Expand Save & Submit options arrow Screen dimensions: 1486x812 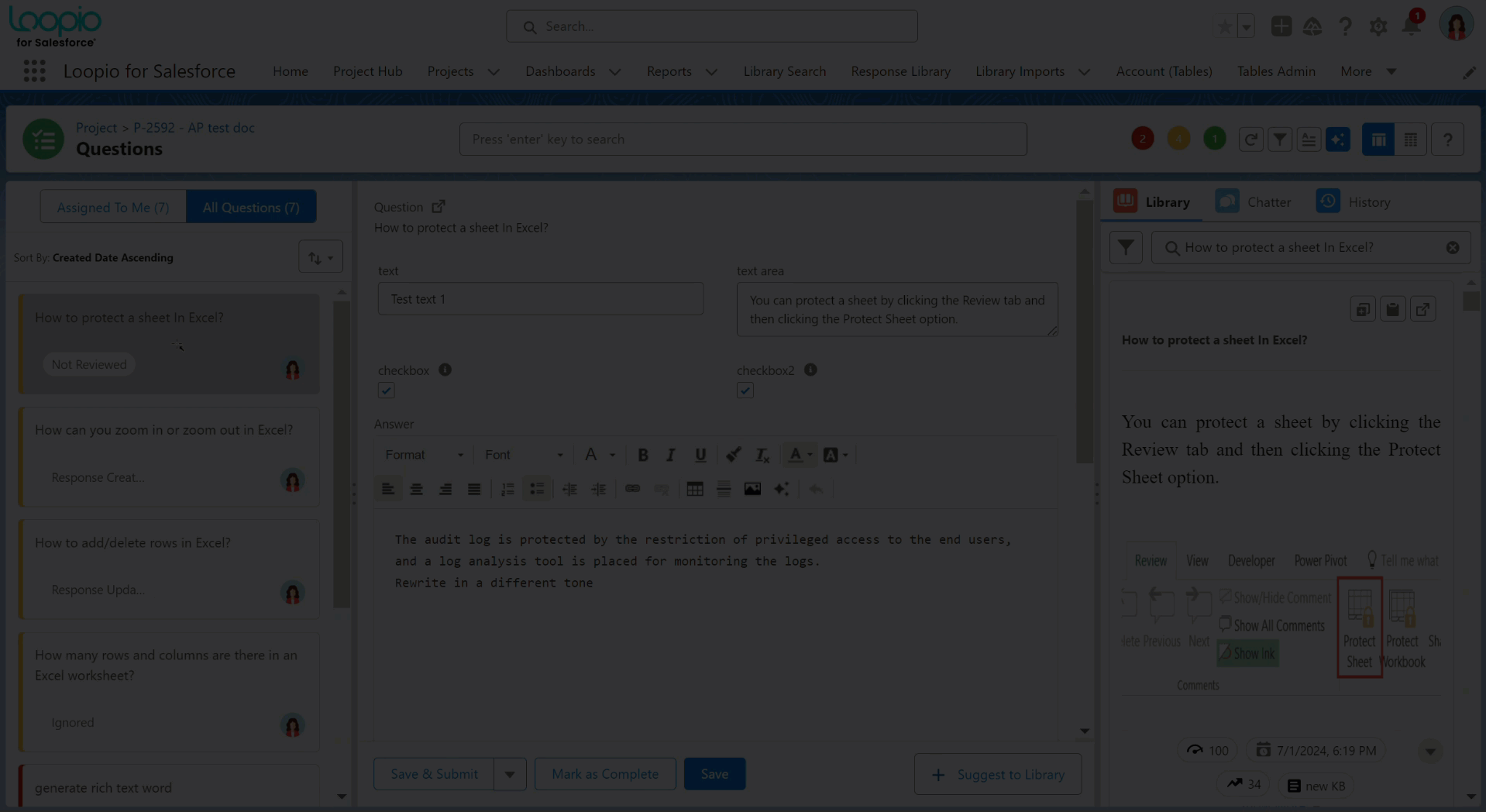tap(510, 774)
